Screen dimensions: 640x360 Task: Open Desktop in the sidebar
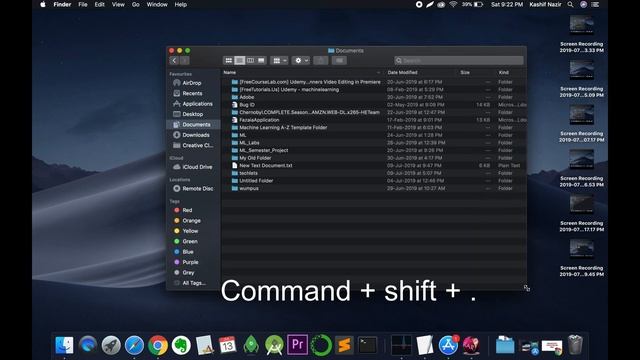click(x=192, y=114)
